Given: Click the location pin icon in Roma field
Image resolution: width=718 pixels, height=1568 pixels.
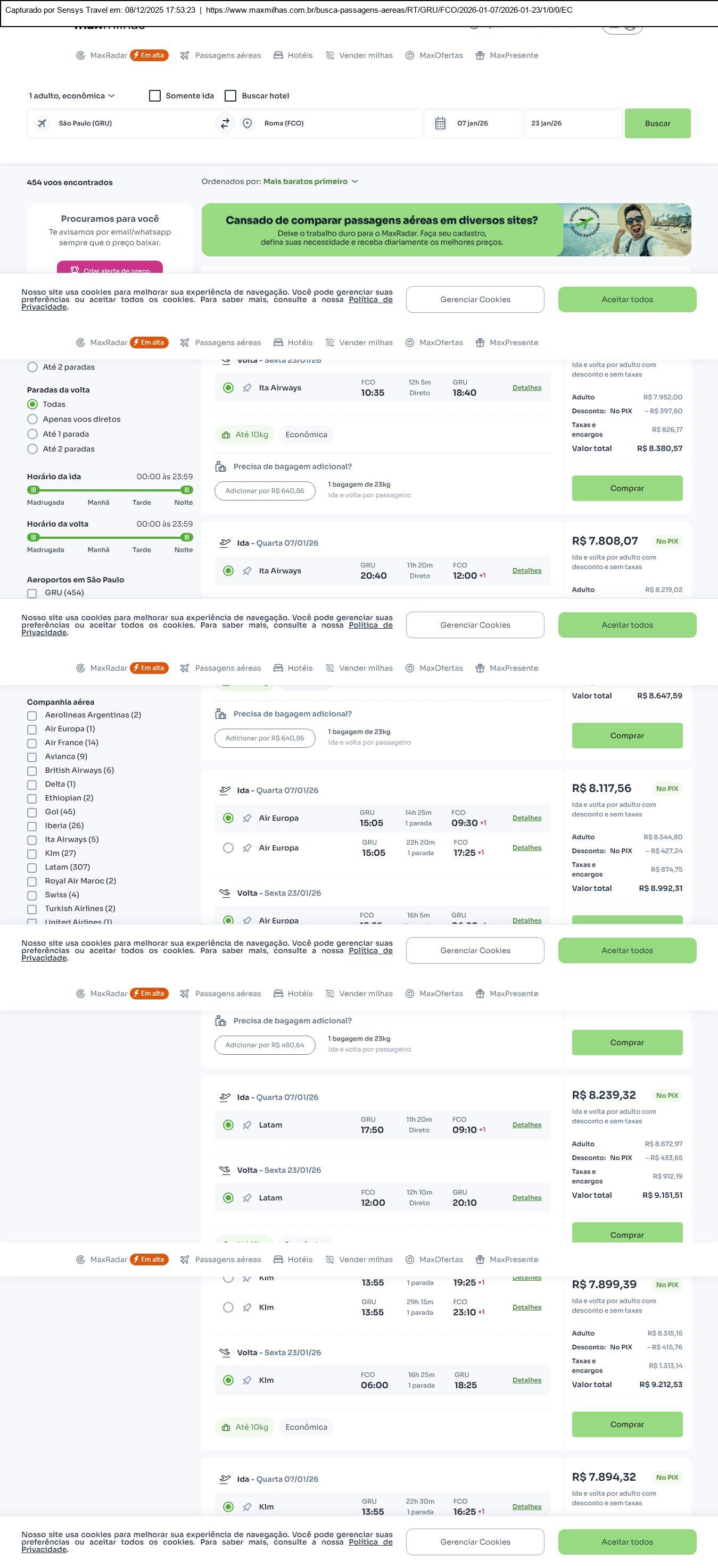Looking at the screenshot, I should point(247,123).
